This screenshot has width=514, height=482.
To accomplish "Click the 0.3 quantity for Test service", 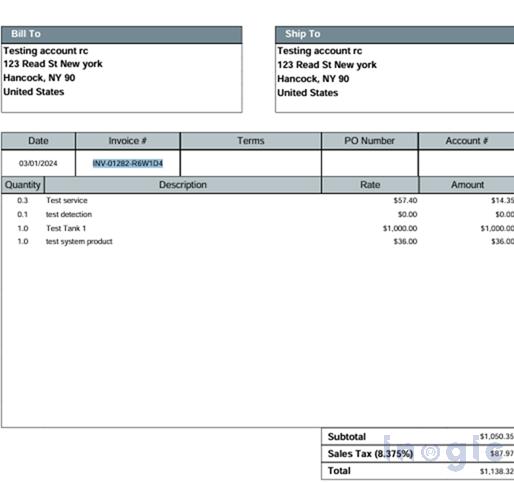I will click(x=22, y=200).
